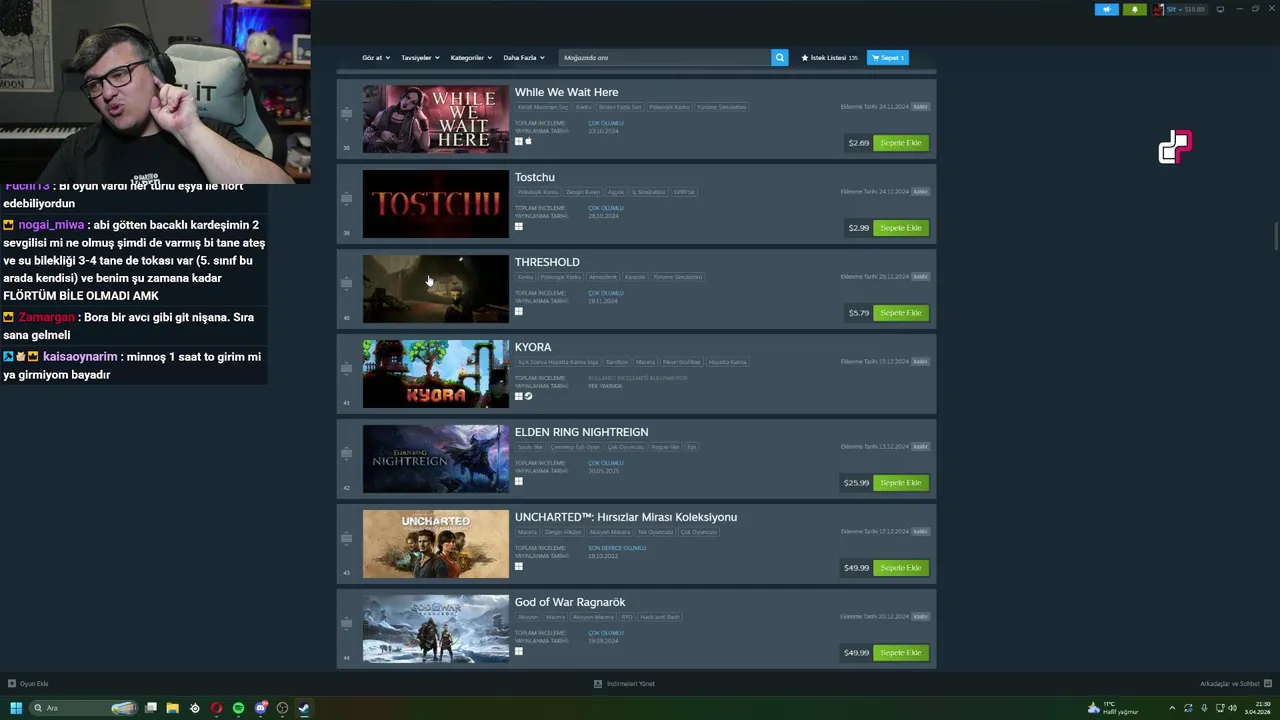This screenshot has height=720, width=1280.
Task: Open KYORA title link
Action: (x=533, y=347)
